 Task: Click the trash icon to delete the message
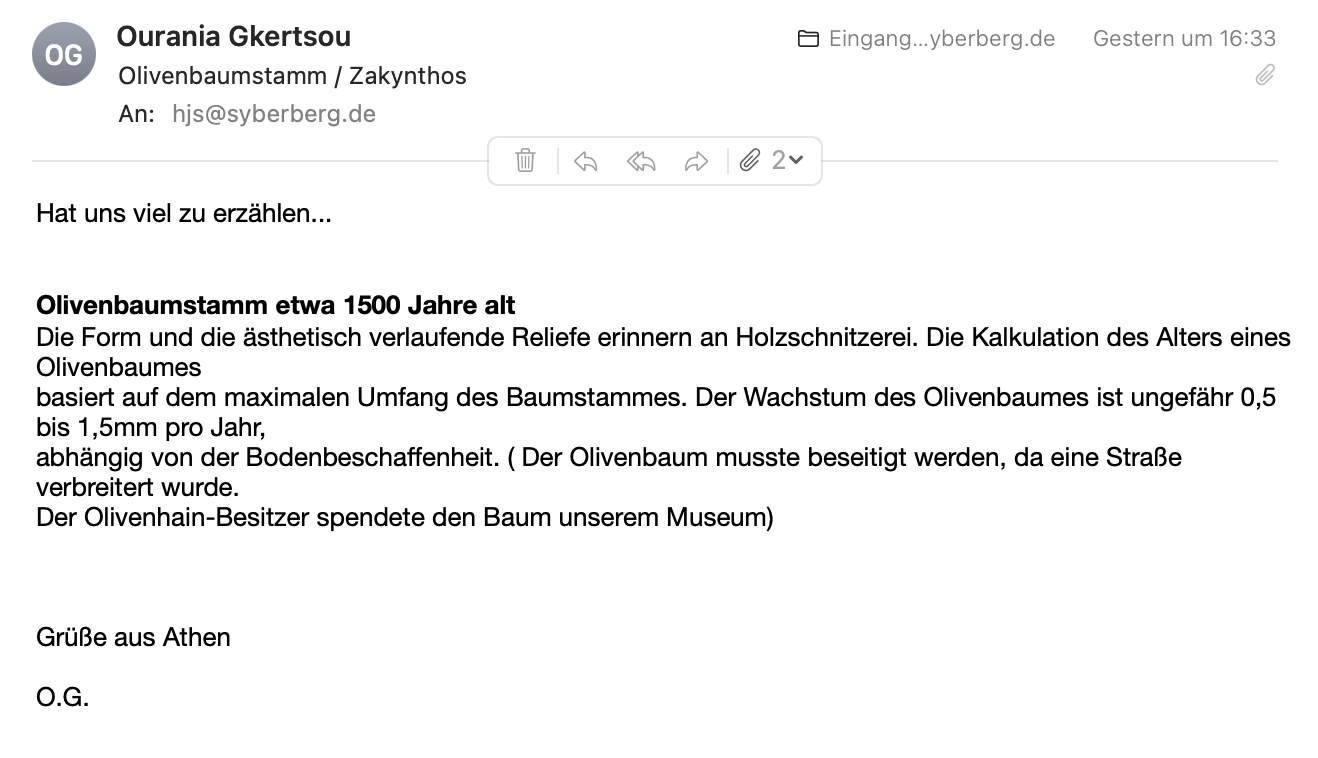tap(525, 161)
